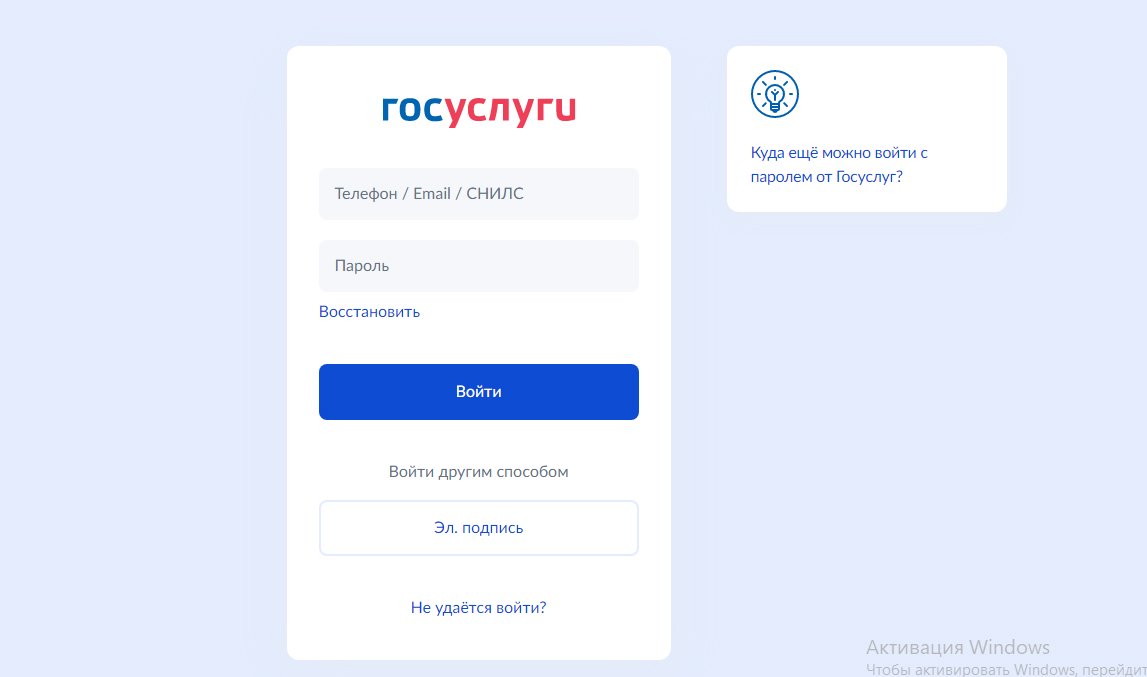Click the lightbulb hint icon
This screenshot has width=1147, height=677.
(775, 94)
